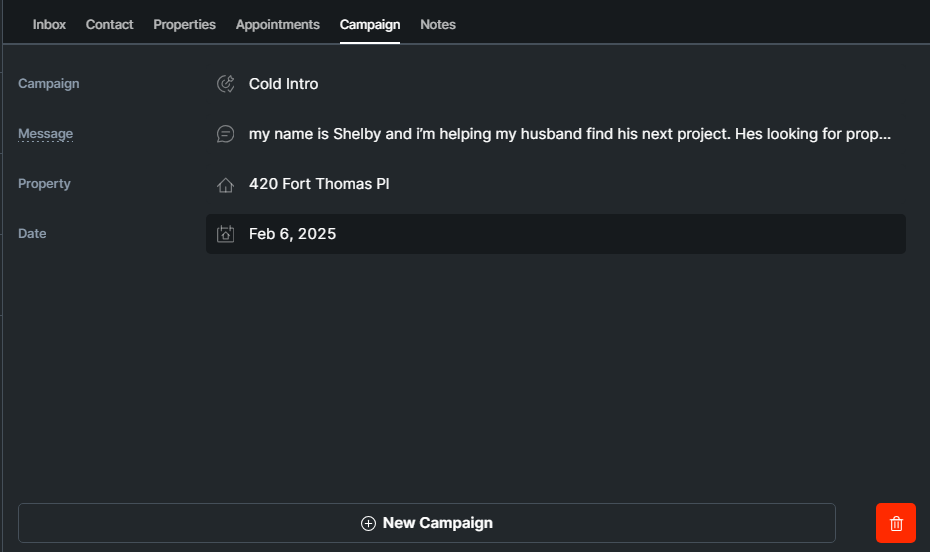The width and height of the screenshot is (930, 552).
Task: Click the calendar icon in Date field
Action: (226, 235)
